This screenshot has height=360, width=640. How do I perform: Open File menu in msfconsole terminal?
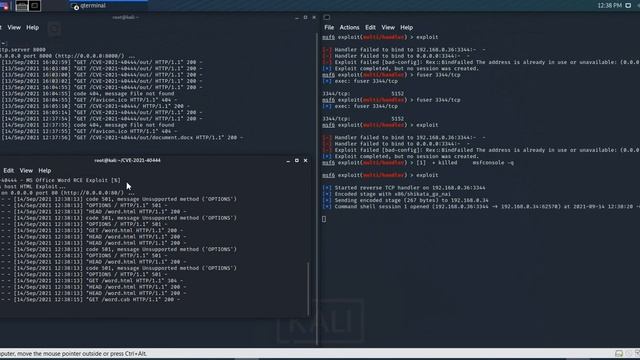(329, 27)
